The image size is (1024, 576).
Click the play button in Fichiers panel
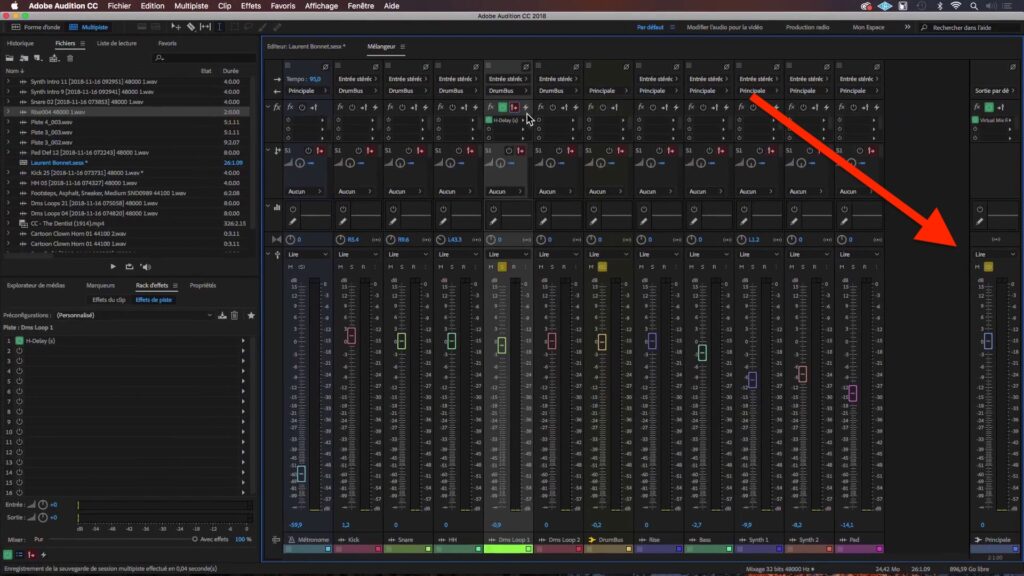[x=113, y=267]
